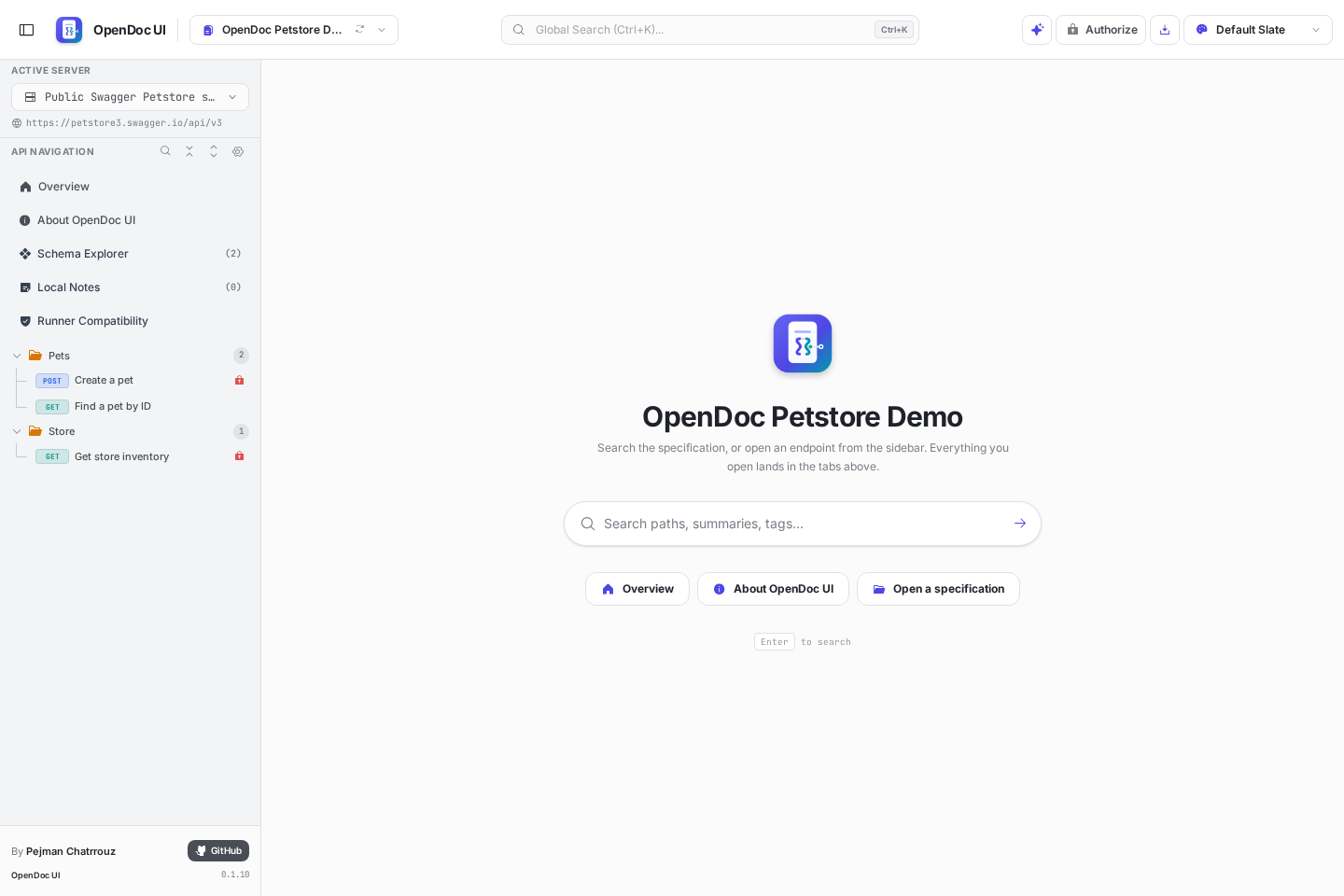Open the OpenDoc Petstore Demo spec dropdown

294,30
